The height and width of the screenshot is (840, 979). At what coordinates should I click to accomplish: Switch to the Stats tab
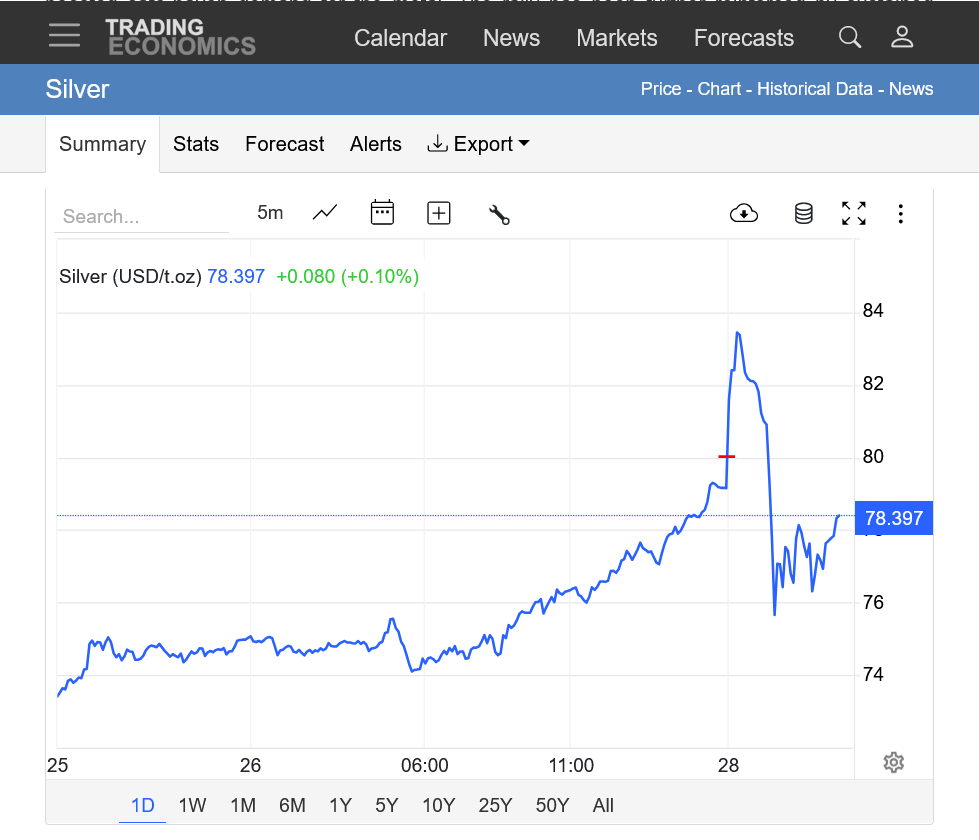[x=195, y=144]
